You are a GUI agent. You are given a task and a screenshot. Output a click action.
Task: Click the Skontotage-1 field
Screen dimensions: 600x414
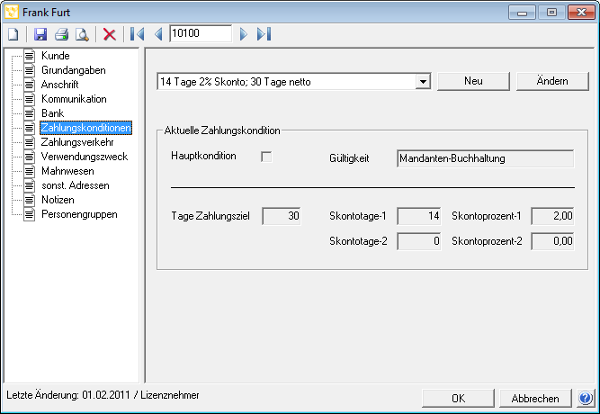419,216
